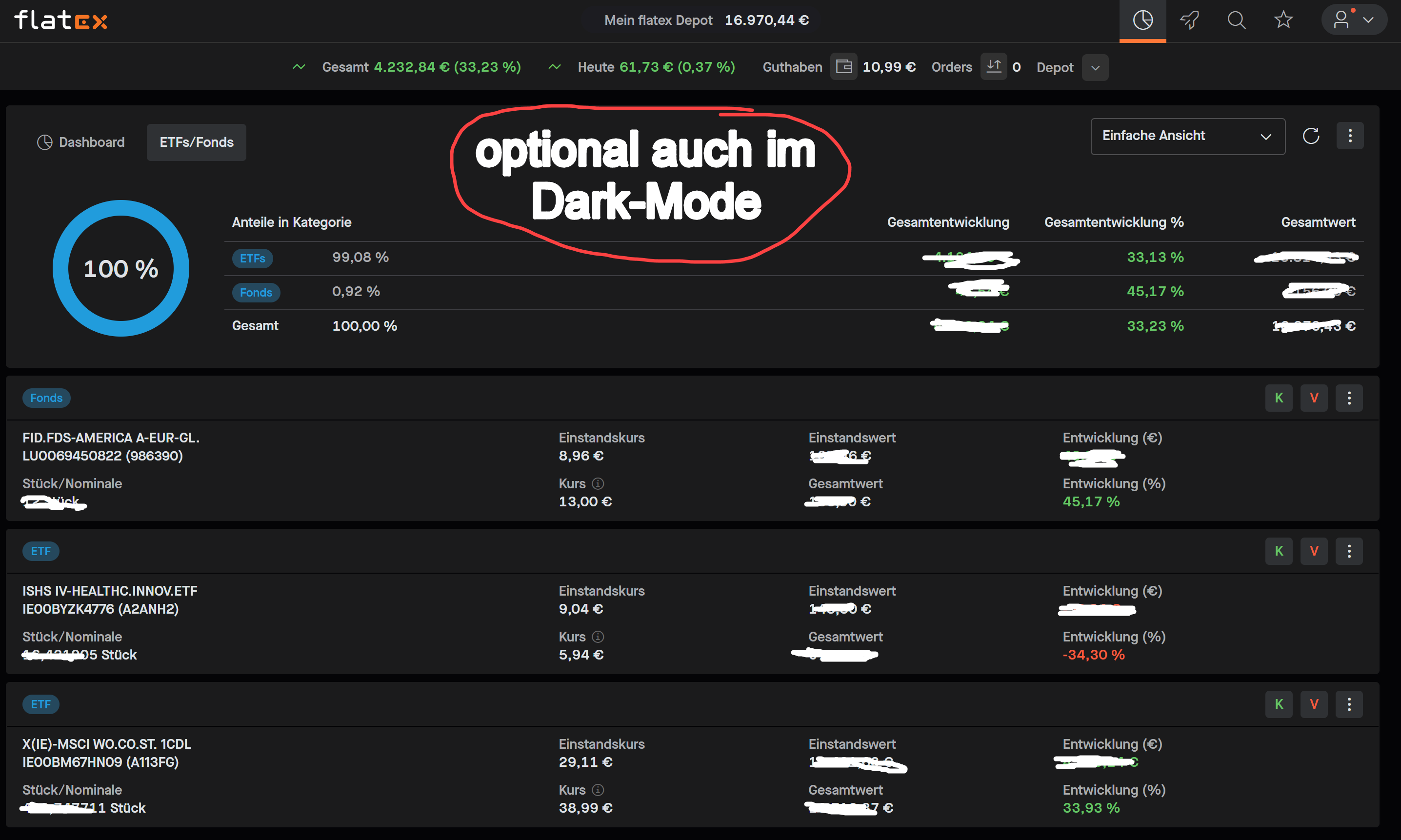Switch to the Dashboard tab
Screen dimensions: 1401x840
coord(80,142)
